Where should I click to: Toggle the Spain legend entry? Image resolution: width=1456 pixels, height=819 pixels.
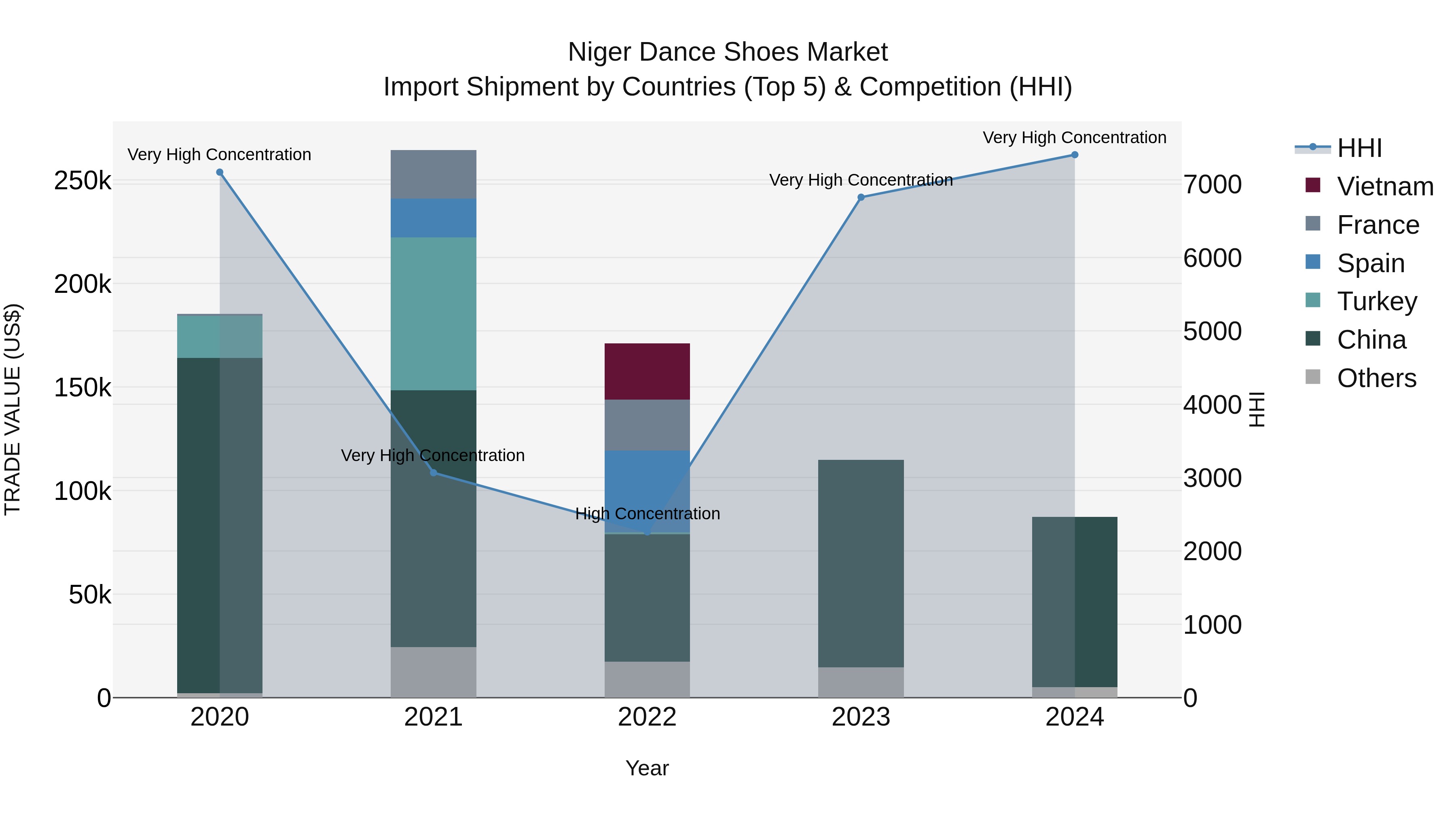point(1355,263)
